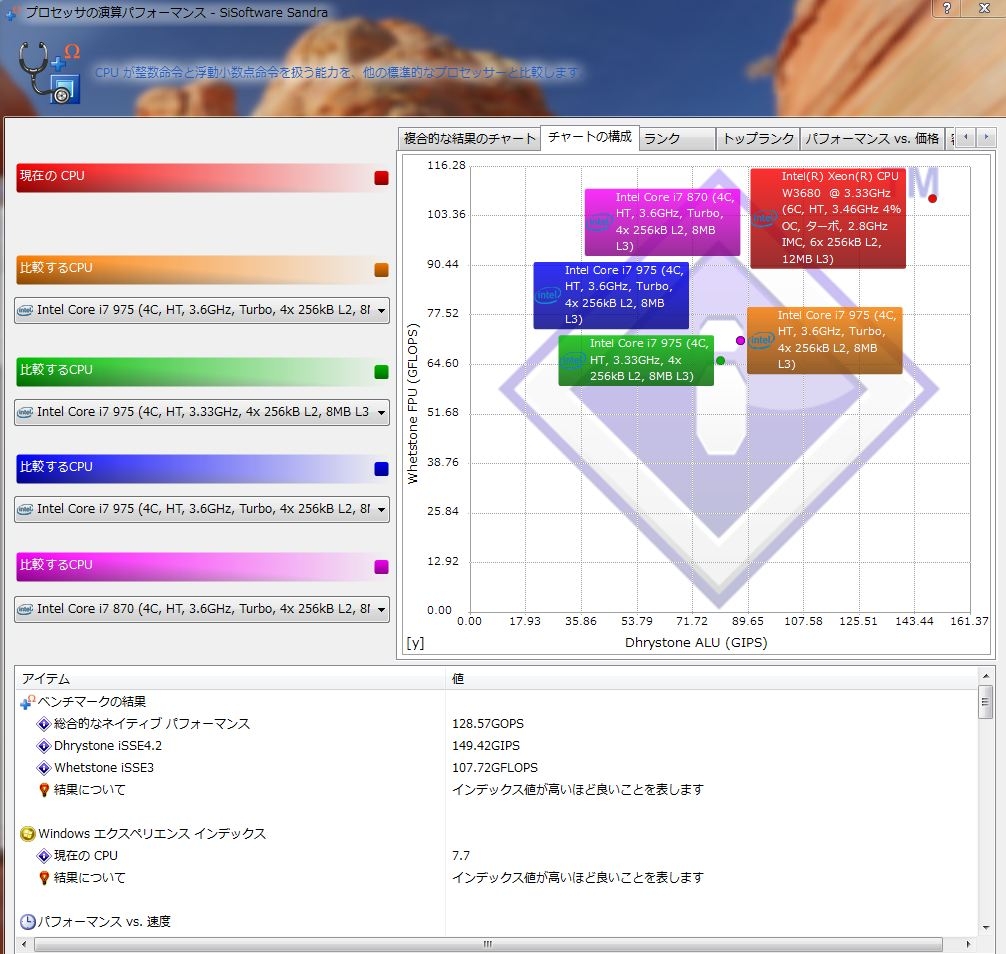Click Intel logo in Core i7 870 dropdown
The image size is (1006, 954).
pos(25,609)
